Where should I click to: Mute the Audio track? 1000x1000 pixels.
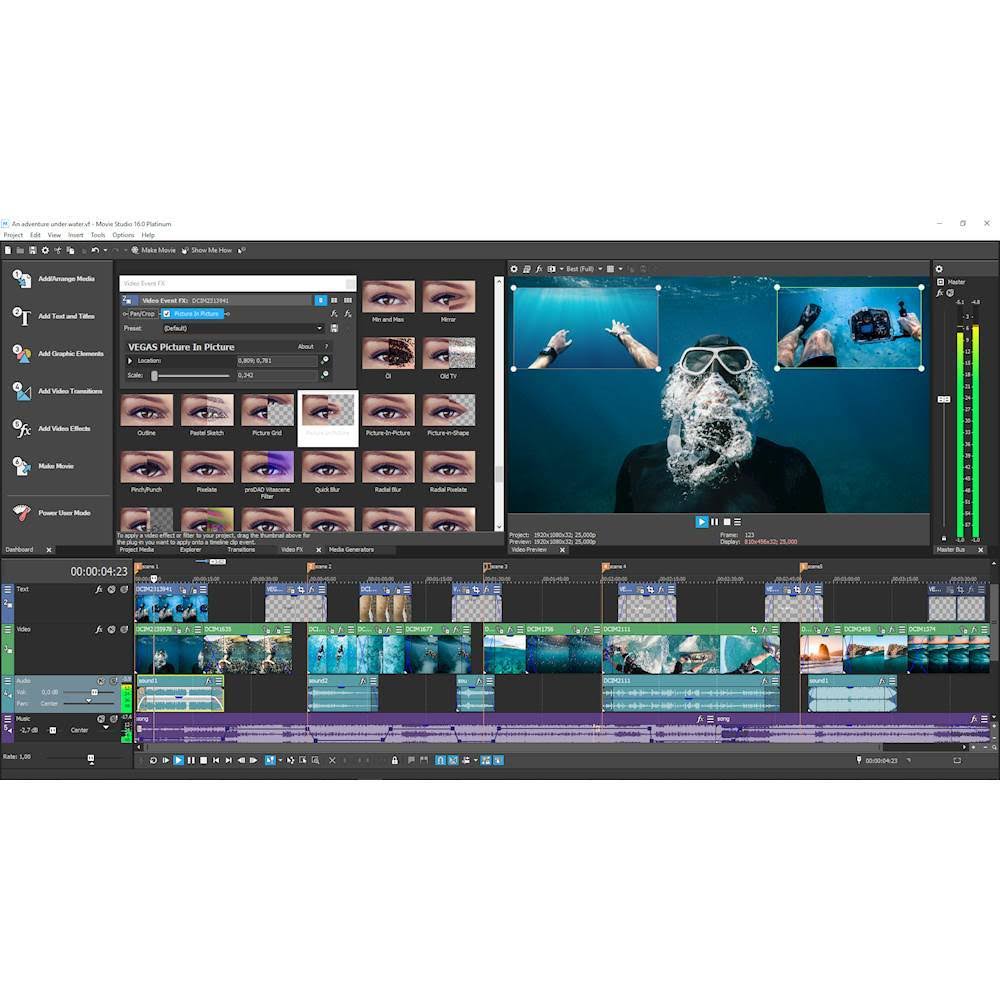(101, 681)
